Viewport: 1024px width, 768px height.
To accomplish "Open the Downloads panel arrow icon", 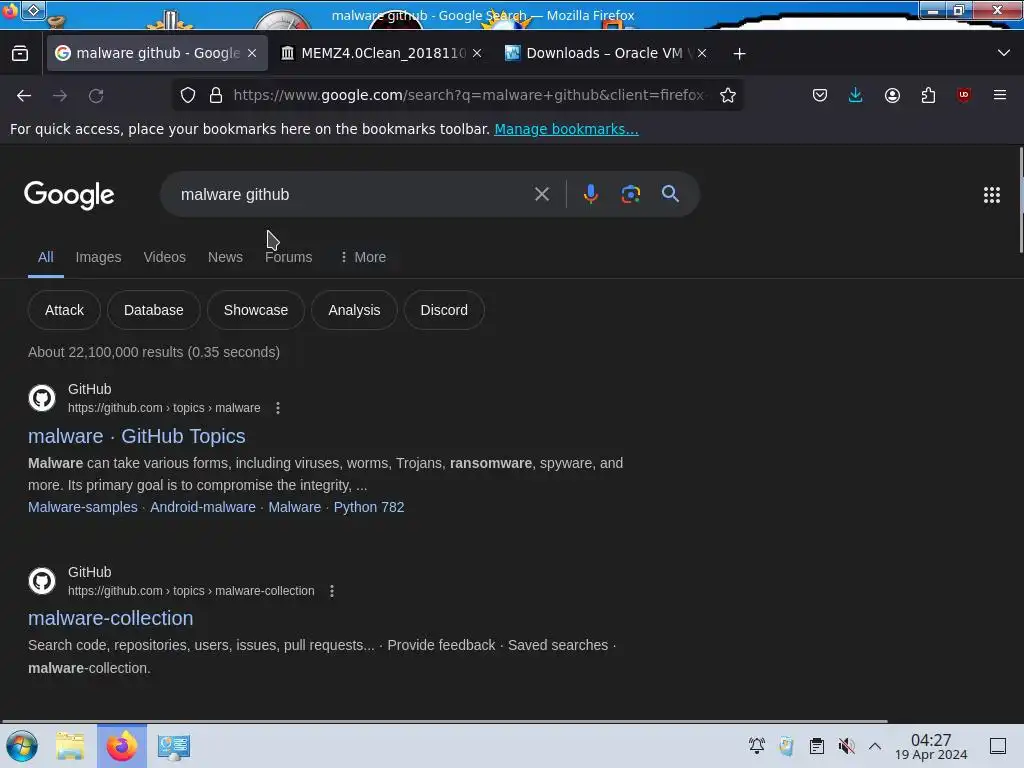I will 856,95.
